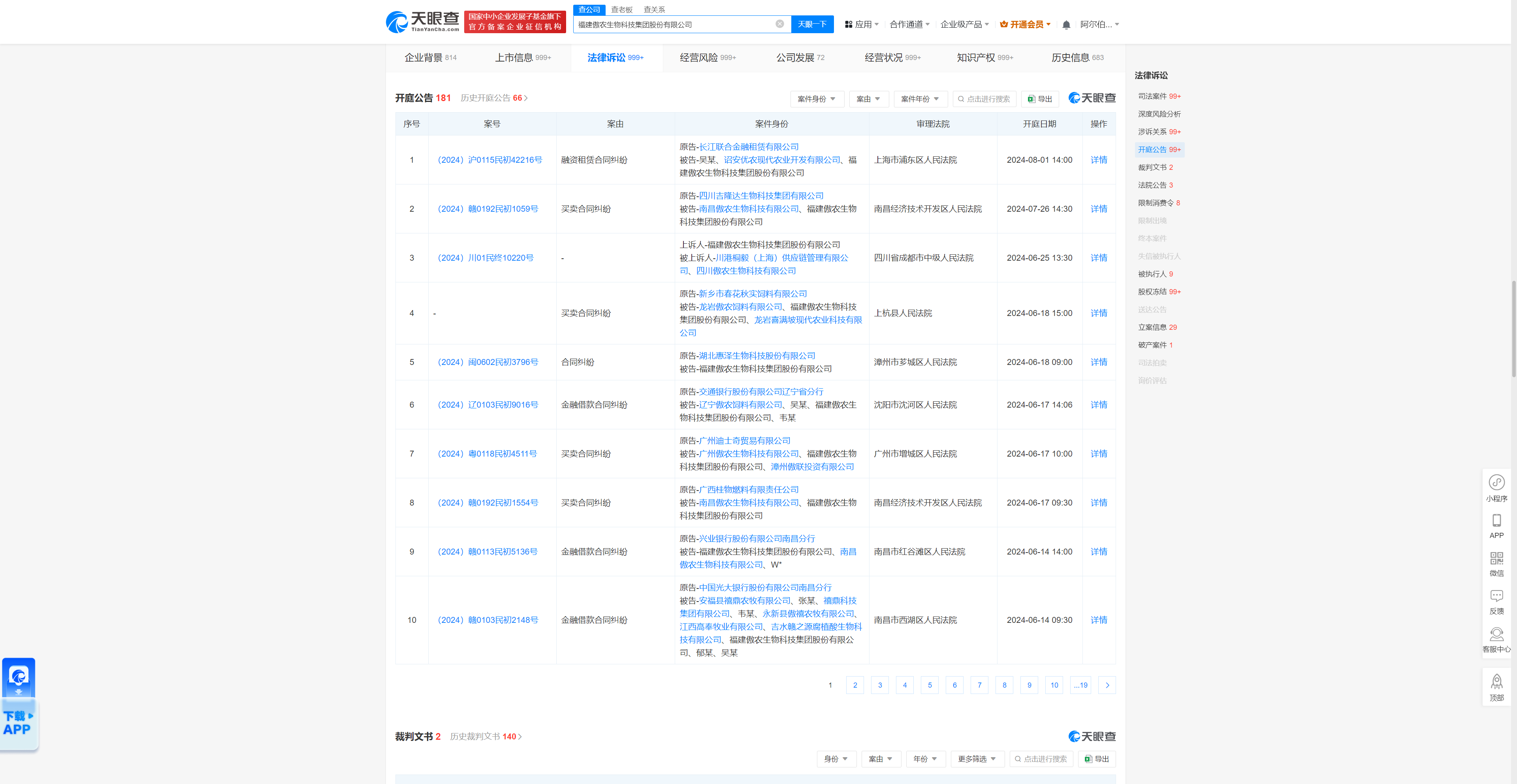Select 立案信息 in the sidebar
This screenshot has height=784, width=1517.
point(1157,327)
